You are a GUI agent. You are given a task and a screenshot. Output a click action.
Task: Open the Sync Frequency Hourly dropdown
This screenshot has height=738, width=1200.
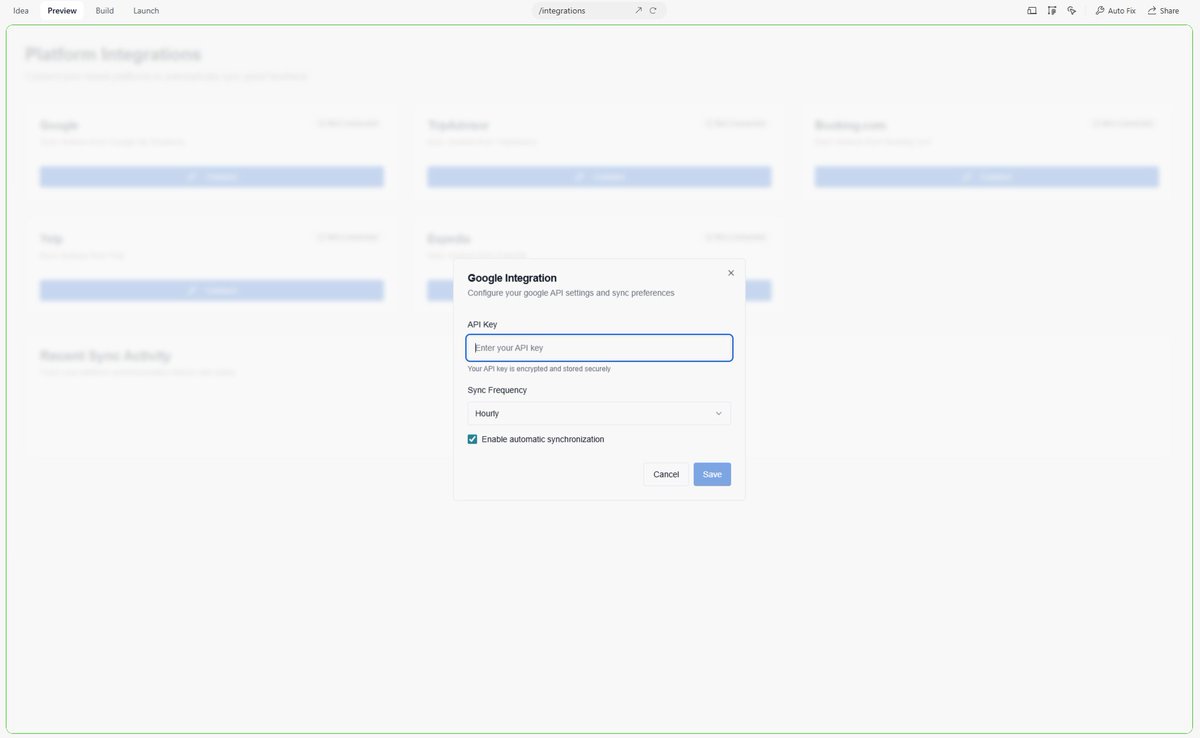(x=599, y=413)
